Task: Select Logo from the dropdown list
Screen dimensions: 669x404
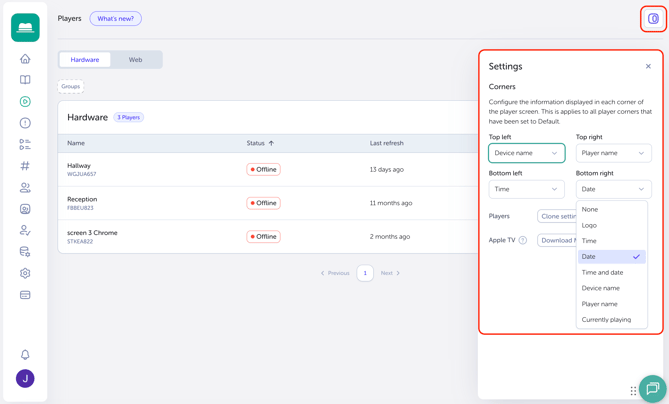Action: [612, 225]
